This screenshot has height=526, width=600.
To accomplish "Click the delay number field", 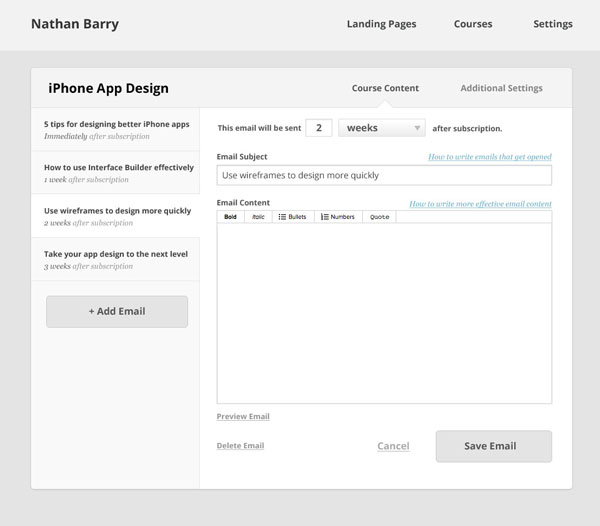I will [318, 128].
